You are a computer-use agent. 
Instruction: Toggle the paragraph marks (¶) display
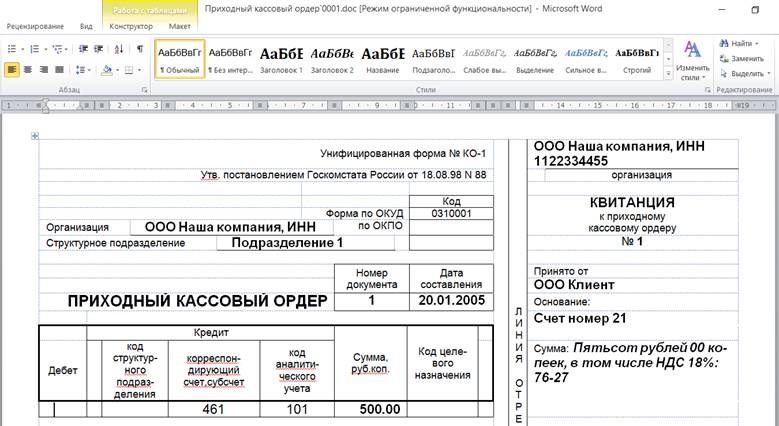coord(140,49)
